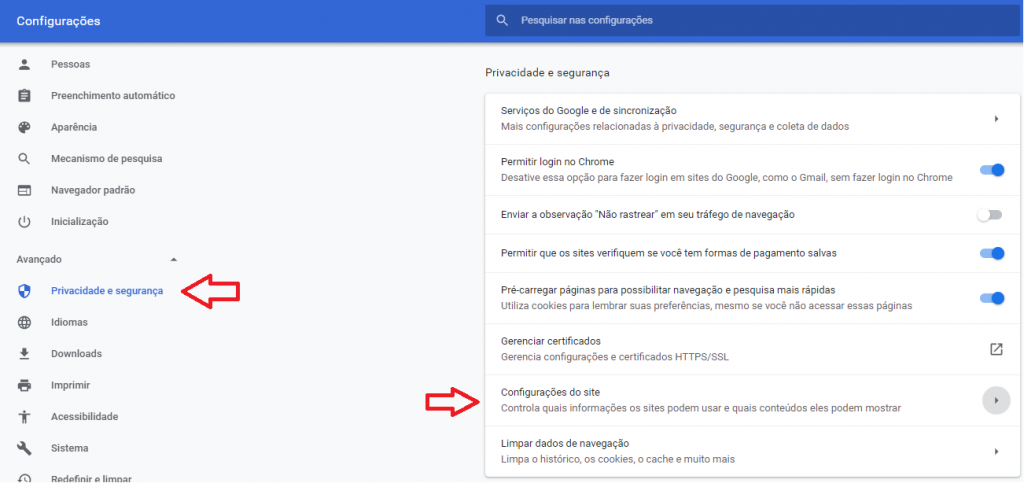The width and height of the screenshot is (1024, 483).
Task: Collapse the Avançado section arrow
Action: tap(173, 260)
